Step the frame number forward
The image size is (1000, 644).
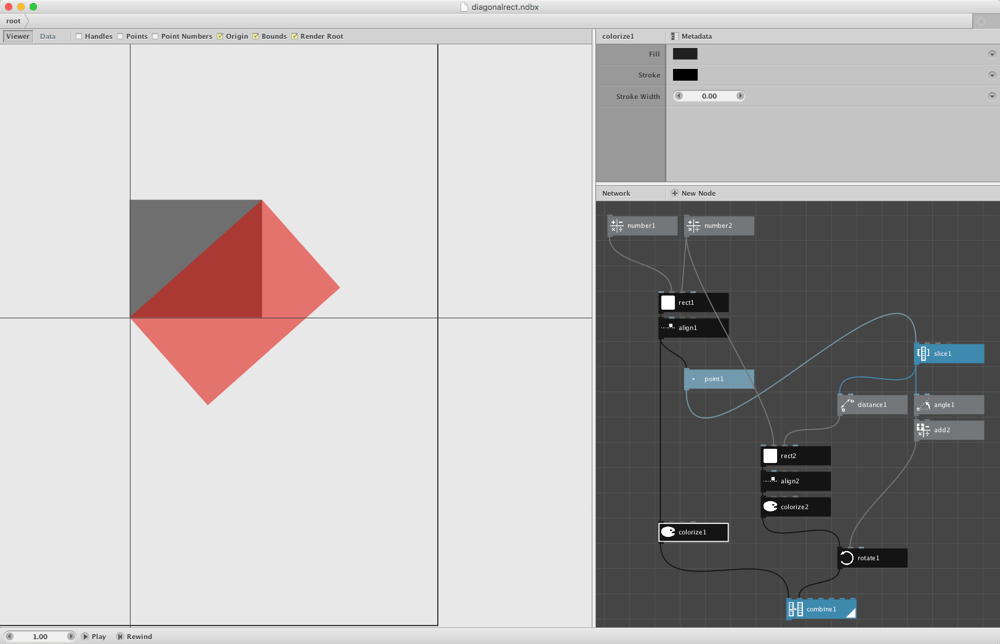pyautogui.click(x=70, y=636)
